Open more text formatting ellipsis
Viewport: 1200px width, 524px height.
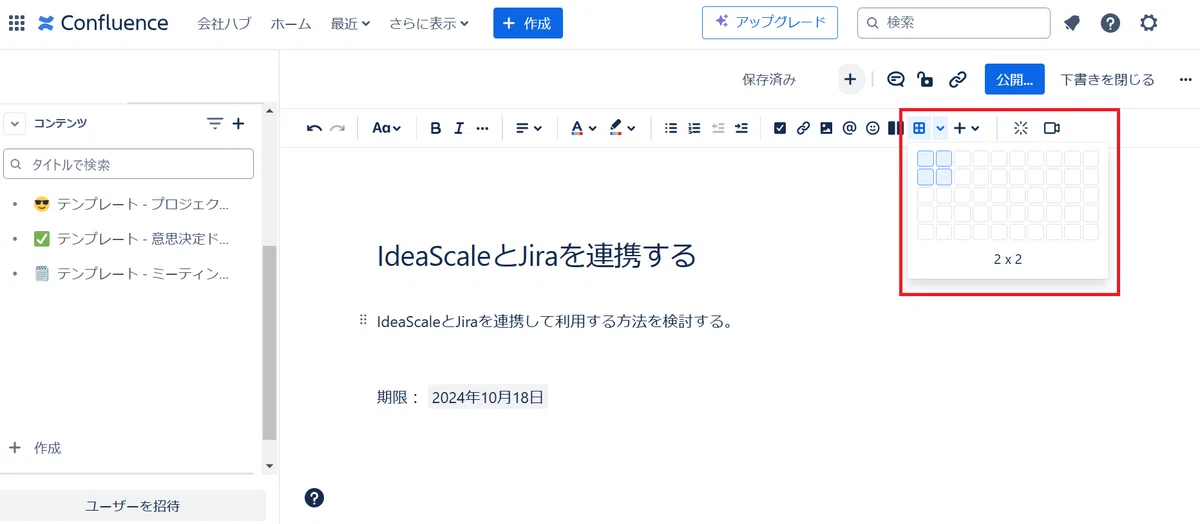click(x=482, y=128)
